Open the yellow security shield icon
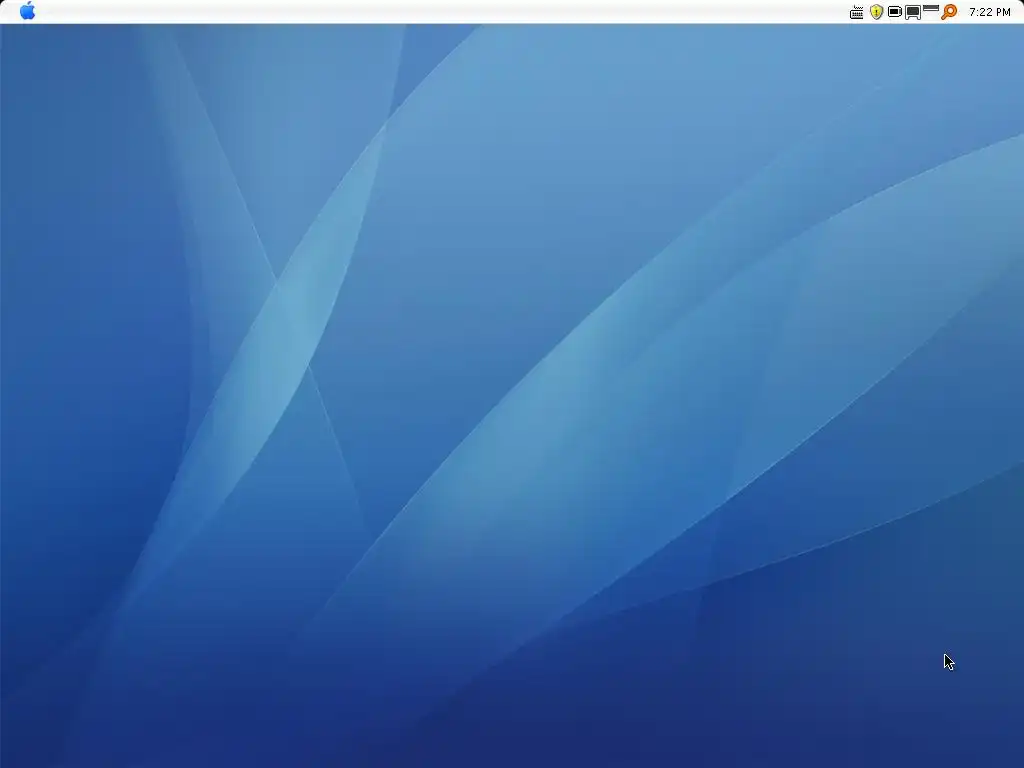The height and width of the screenshot is (768, 1024). point(876,12)
